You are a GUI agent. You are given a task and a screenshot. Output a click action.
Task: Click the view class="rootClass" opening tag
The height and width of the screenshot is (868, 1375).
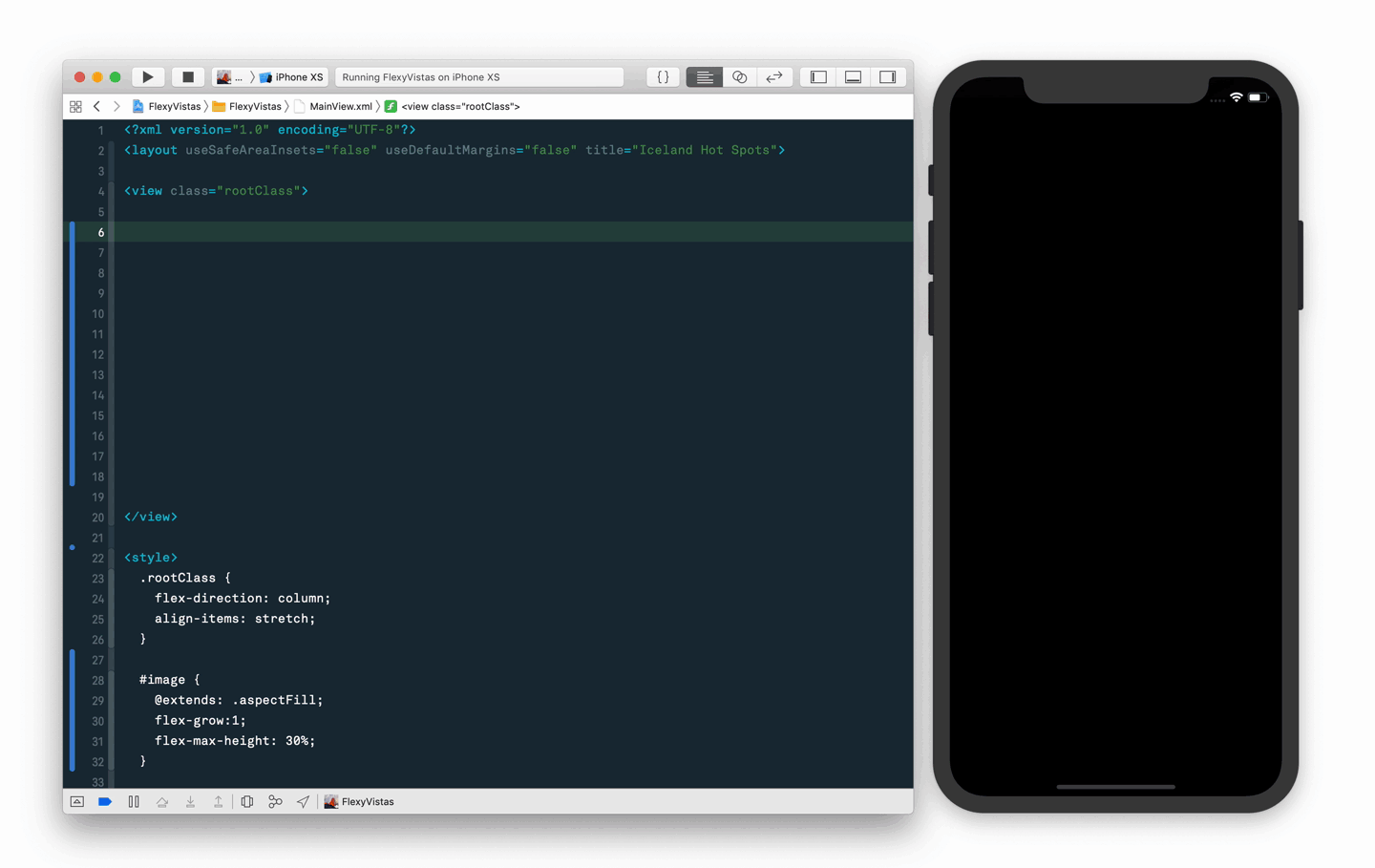coord(216,191)
